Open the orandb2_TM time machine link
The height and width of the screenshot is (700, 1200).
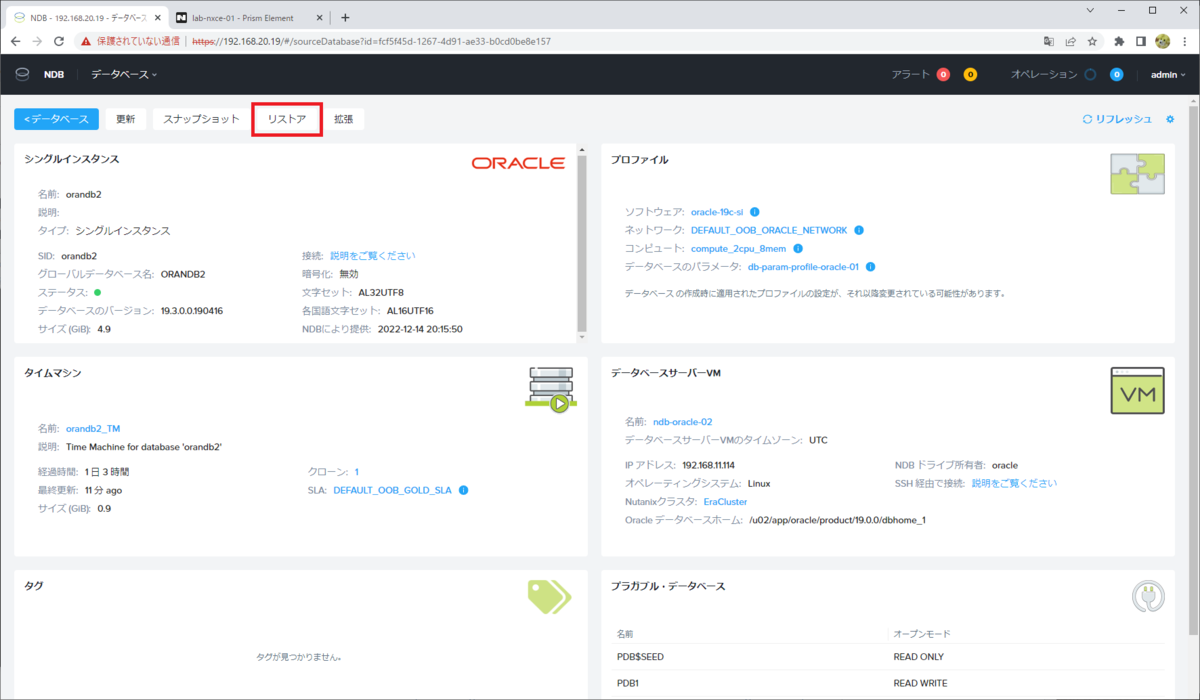click(93, 428)
